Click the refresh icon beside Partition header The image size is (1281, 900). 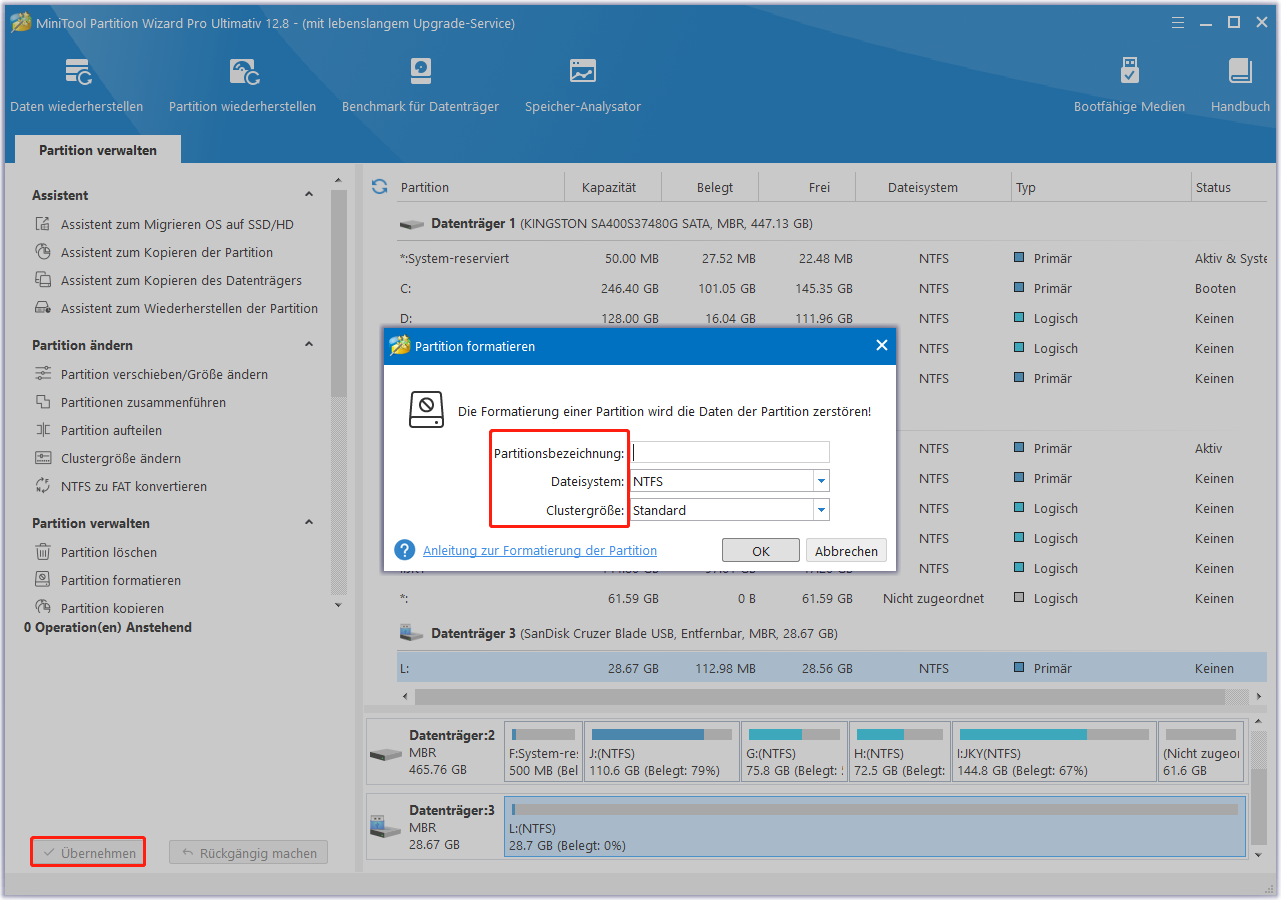coord(379,187)
